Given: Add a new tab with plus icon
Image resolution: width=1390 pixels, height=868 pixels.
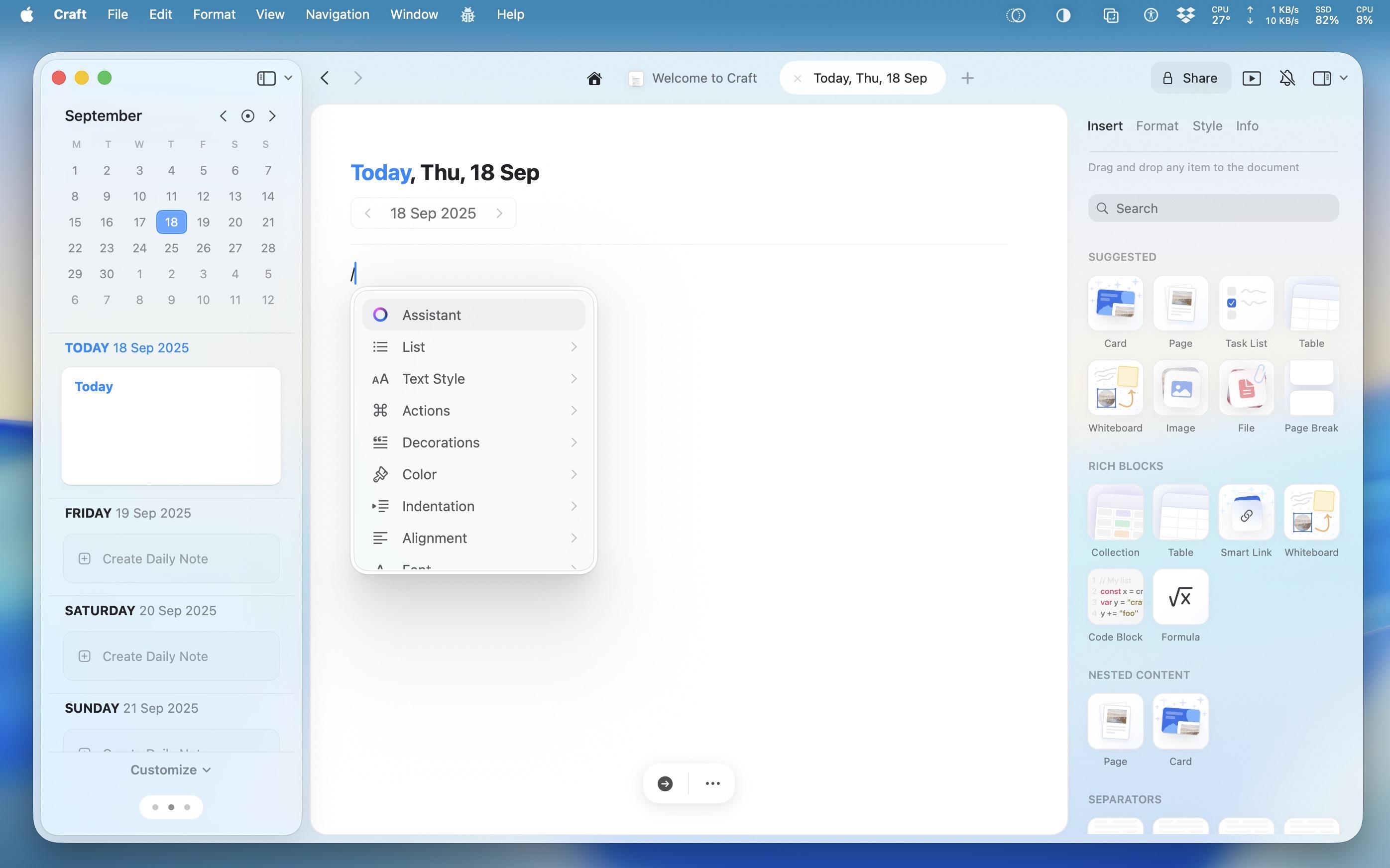Looking at the screenshot, I should tap(967, 78).
